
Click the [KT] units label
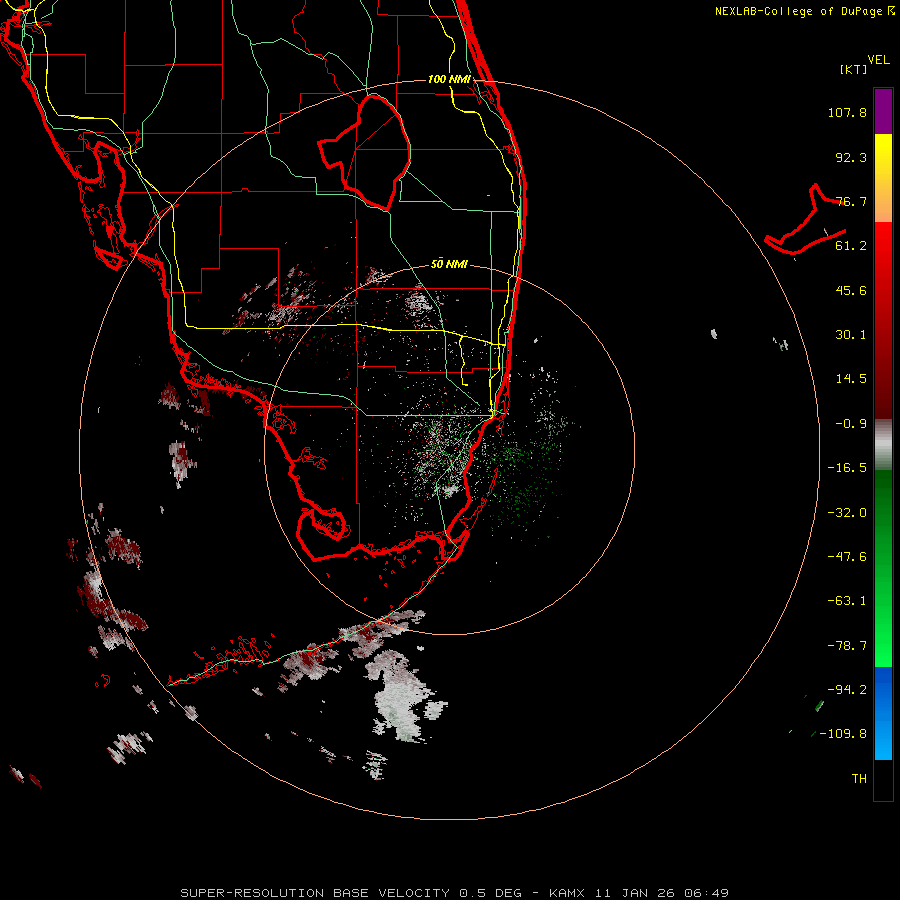pos(853,69)
